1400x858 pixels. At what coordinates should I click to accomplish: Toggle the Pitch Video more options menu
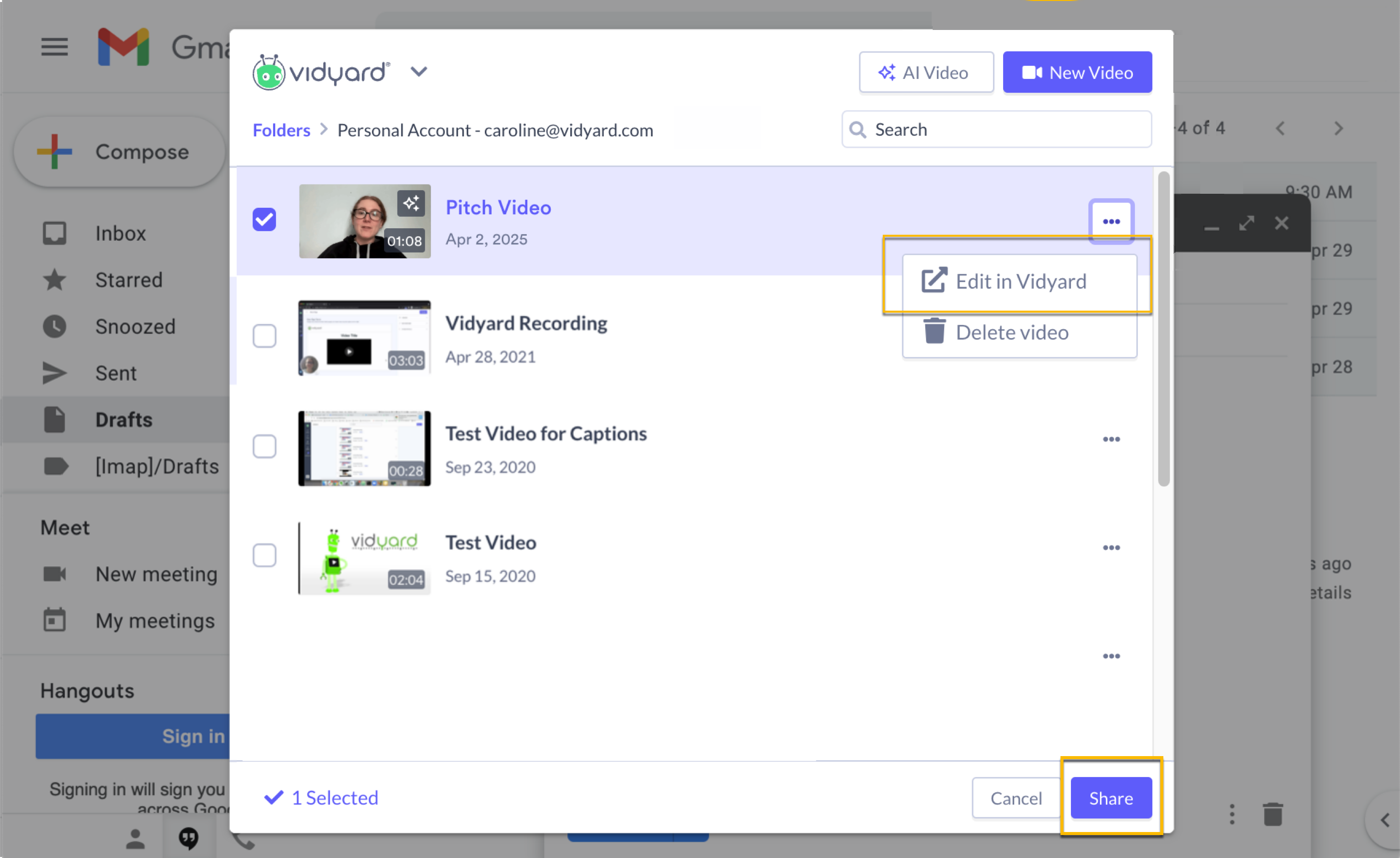point(1111,221)
